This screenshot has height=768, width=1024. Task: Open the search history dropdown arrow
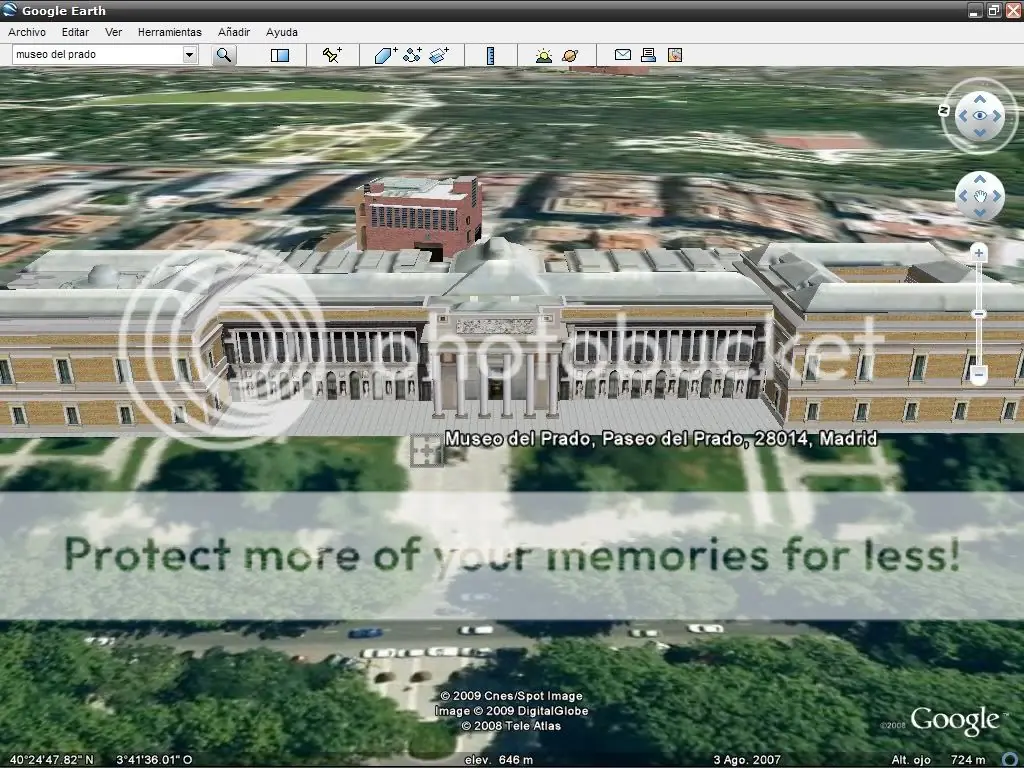click(189, 54)
